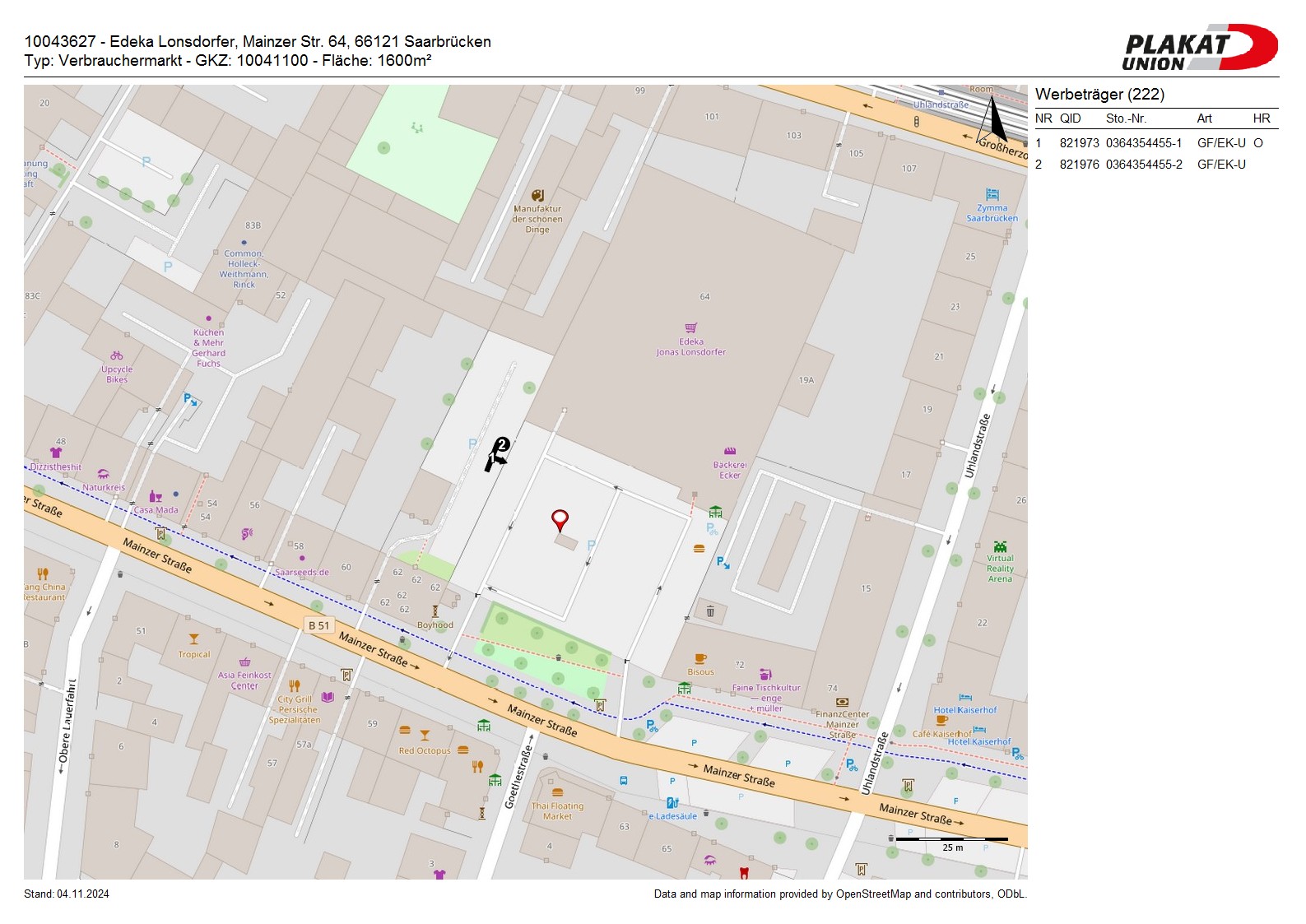This screenshot has width=1306, height=924.
Task: Click the Asia Feinkost Center shop icon
Action: click(x=244, y=662)
